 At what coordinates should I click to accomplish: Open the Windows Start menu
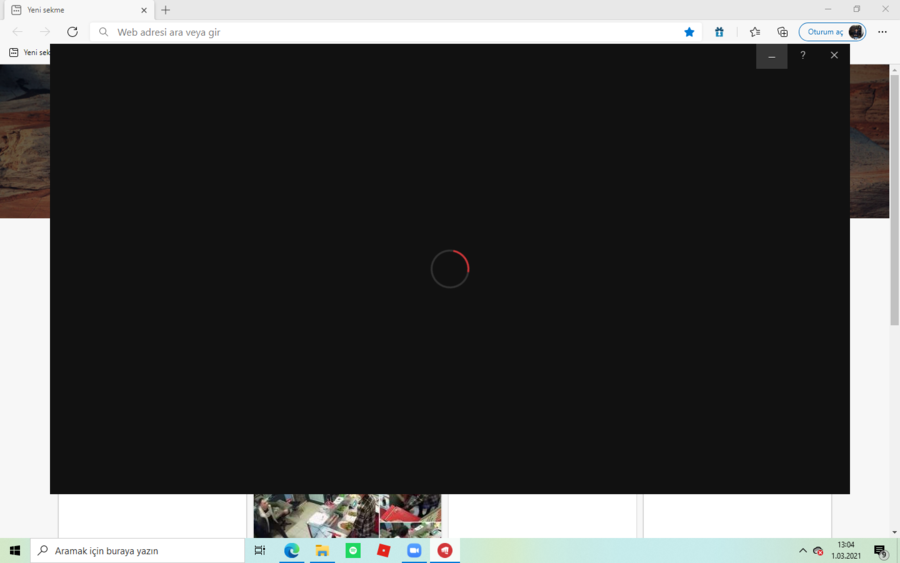(x=15, y=550)
